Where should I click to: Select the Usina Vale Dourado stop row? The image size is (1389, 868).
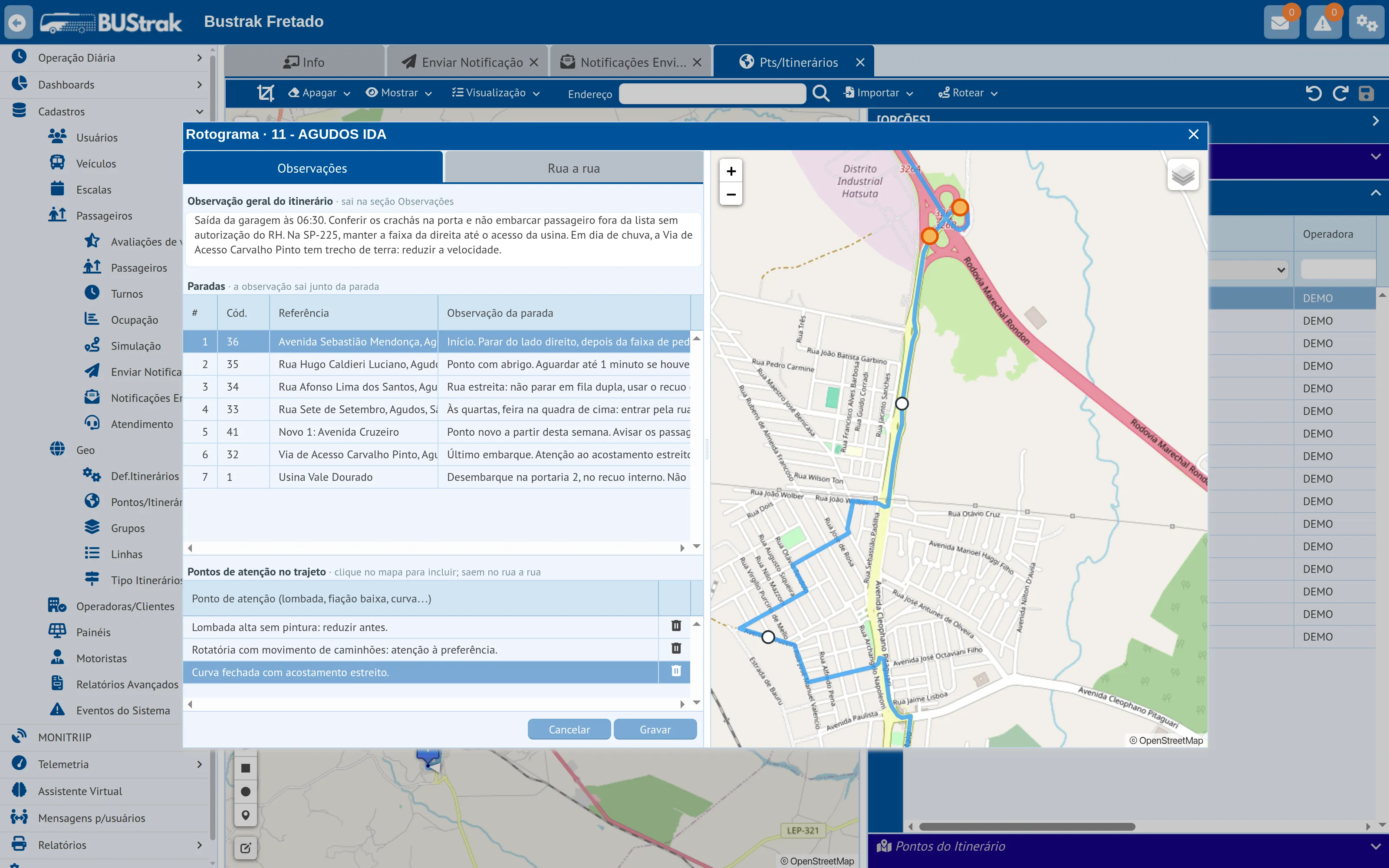[x=437, y=477]
